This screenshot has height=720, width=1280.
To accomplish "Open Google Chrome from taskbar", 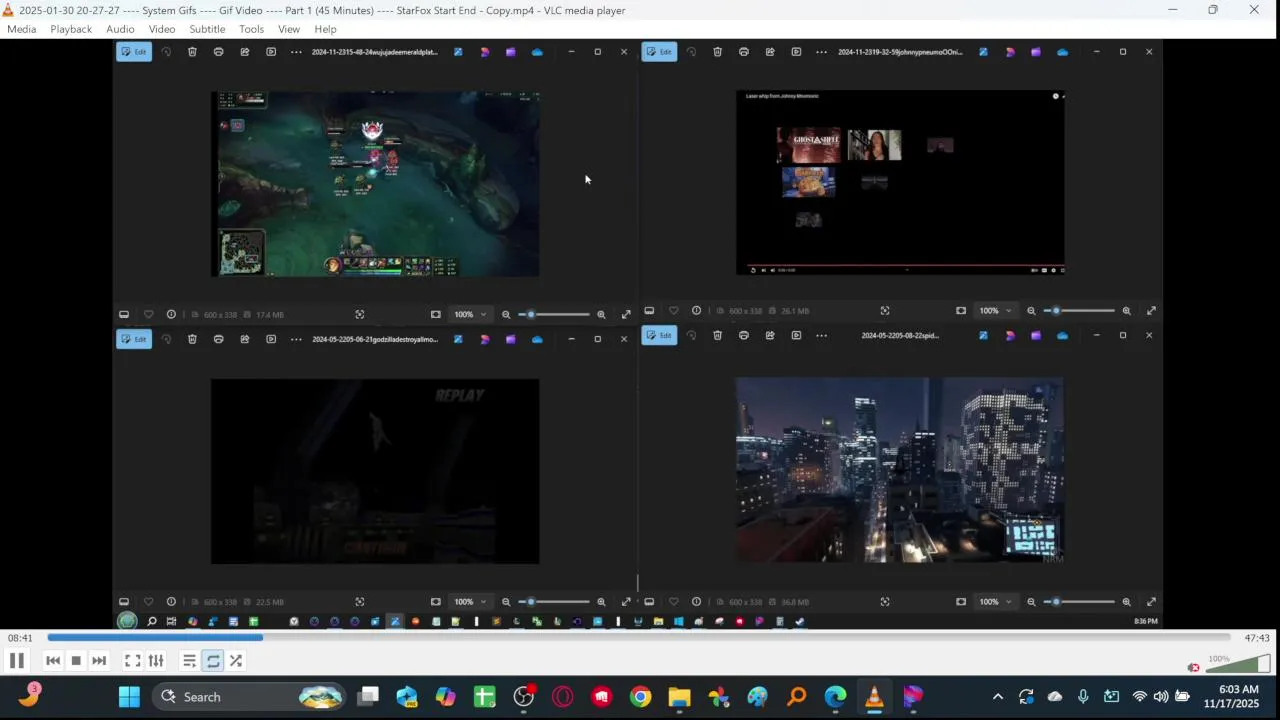I will coord(641,697).
